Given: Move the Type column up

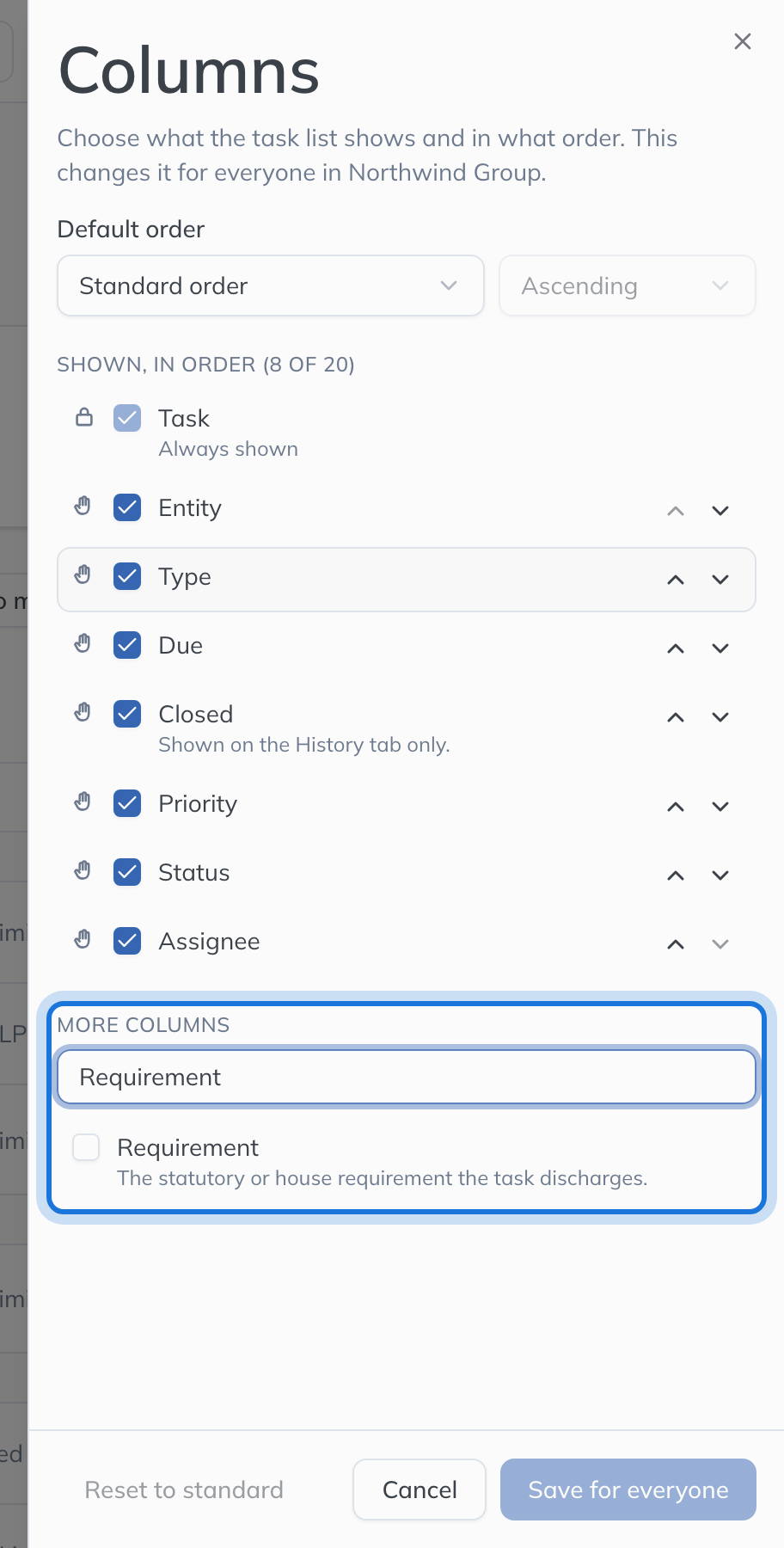Looking at the screenshot, I should [676, 580].
